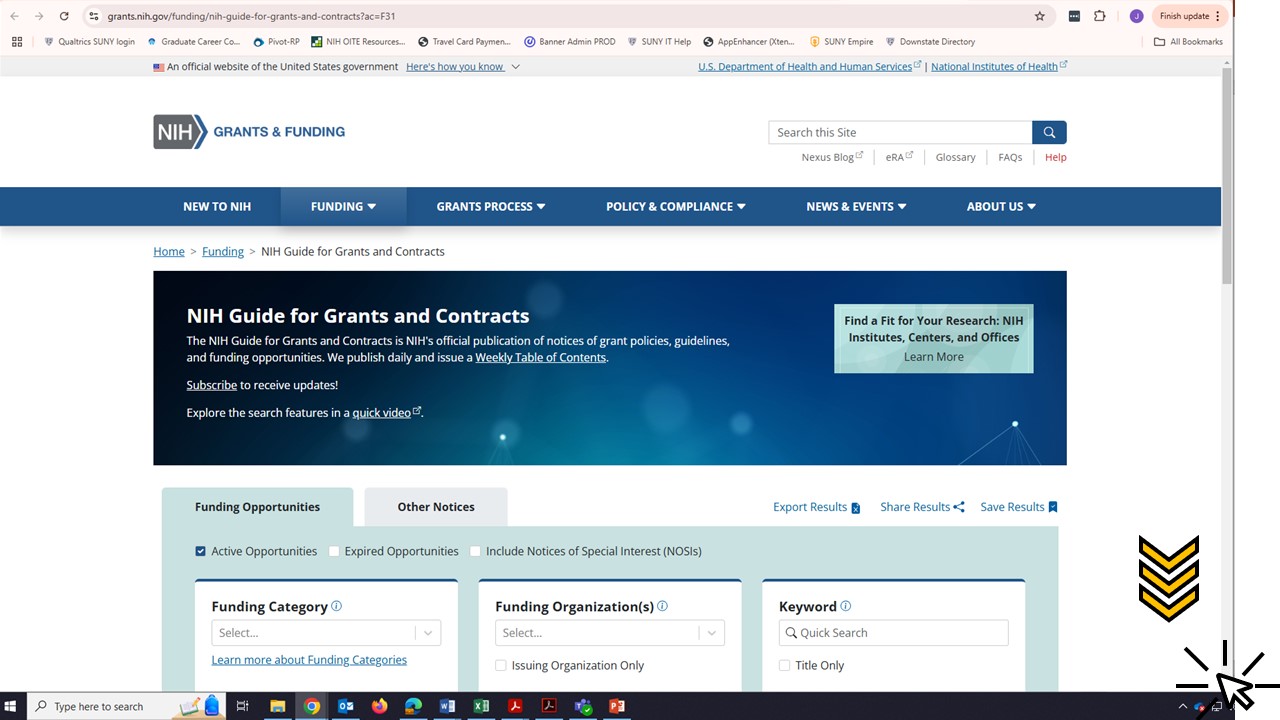Click the page's vertical scrollbar thumb
Viewport: 1280px width, 720px height.
(1227, 177)
